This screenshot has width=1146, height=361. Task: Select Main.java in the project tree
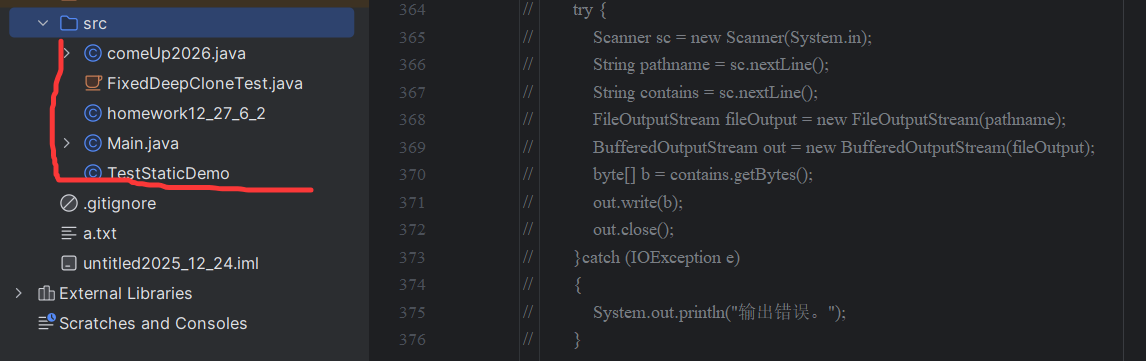[143, 143]
